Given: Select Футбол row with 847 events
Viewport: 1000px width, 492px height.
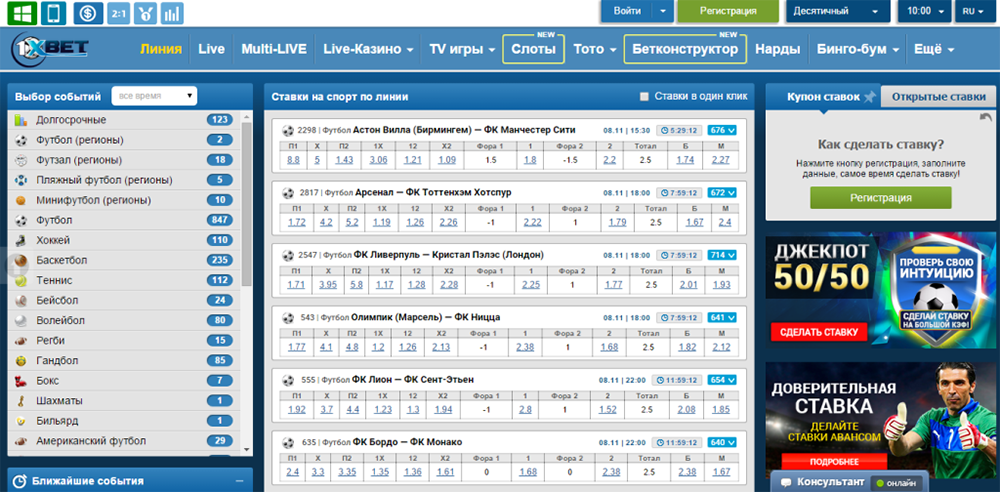Looking at the screenshot, I should 124,220.
